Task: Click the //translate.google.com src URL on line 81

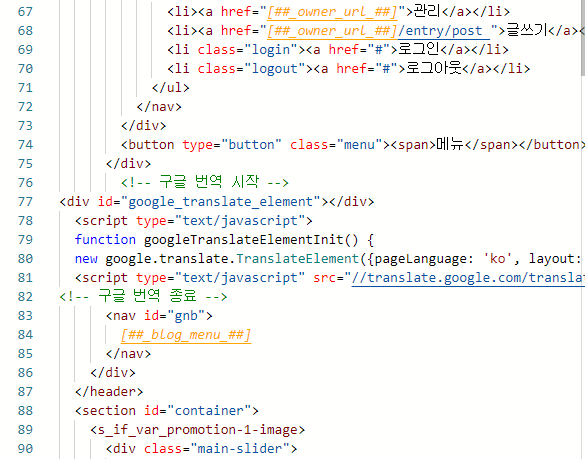Action: click(x=468, y=278)
